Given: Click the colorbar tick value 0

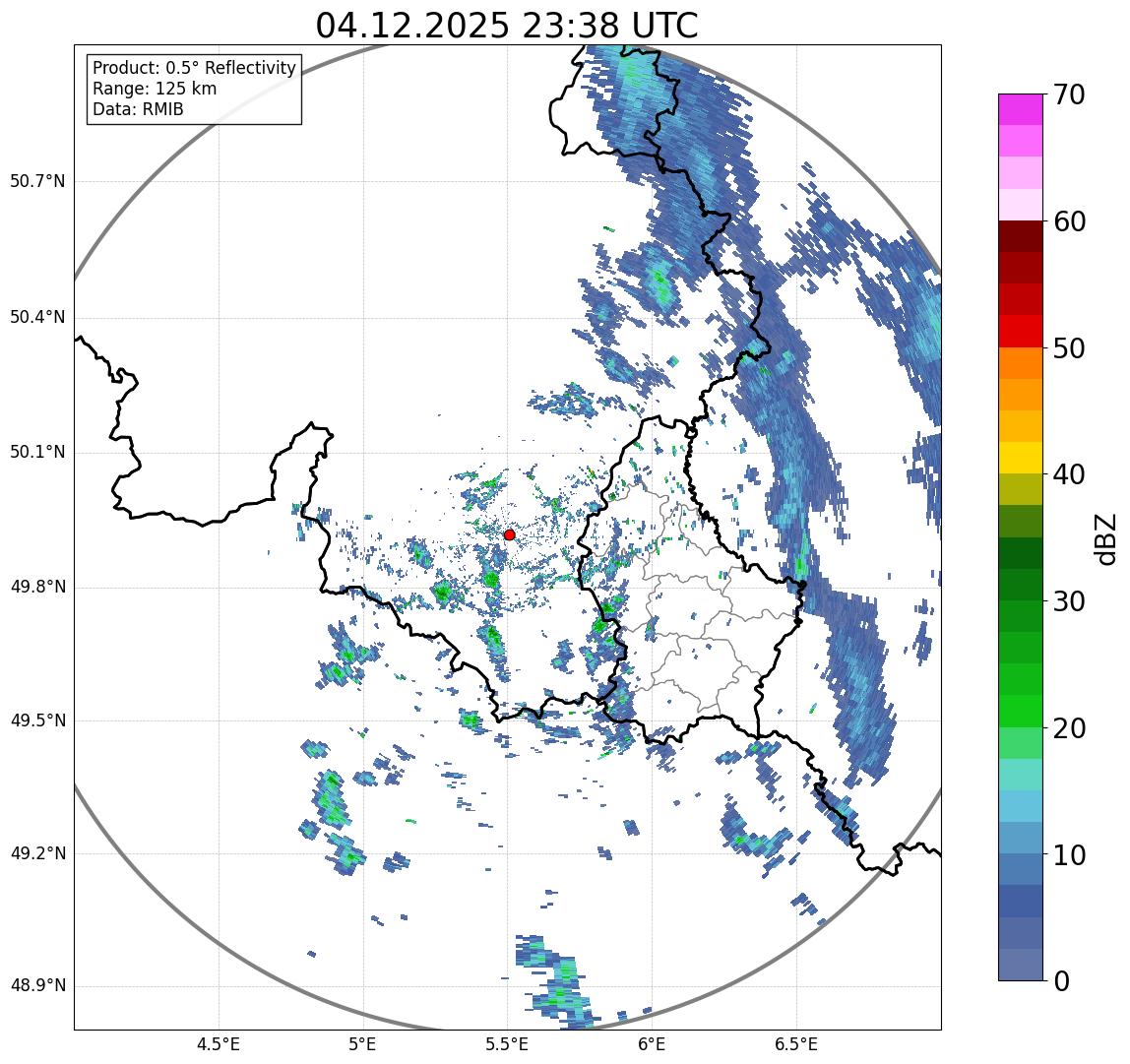Looking at the screenshot, I should 1061,981.
